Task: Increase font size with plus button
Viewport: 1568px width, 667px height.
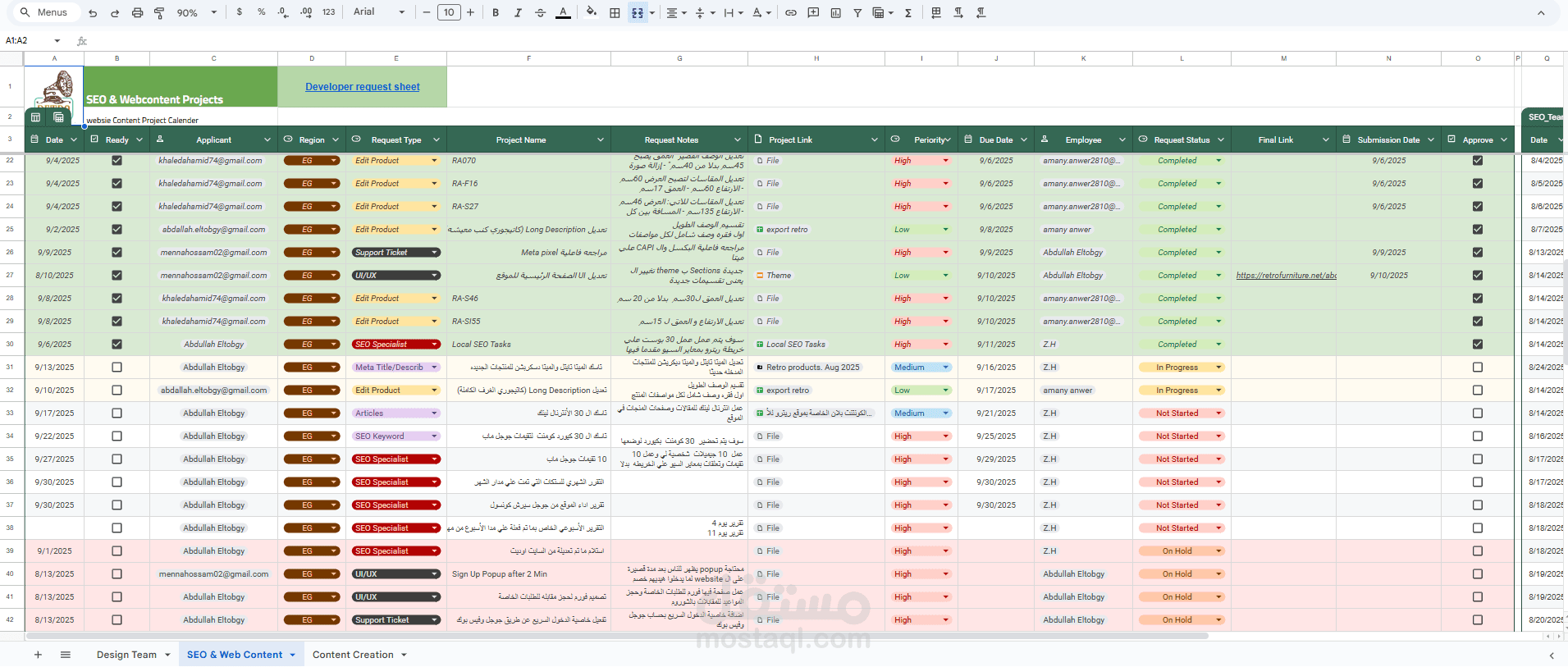Action: point(470,12)
